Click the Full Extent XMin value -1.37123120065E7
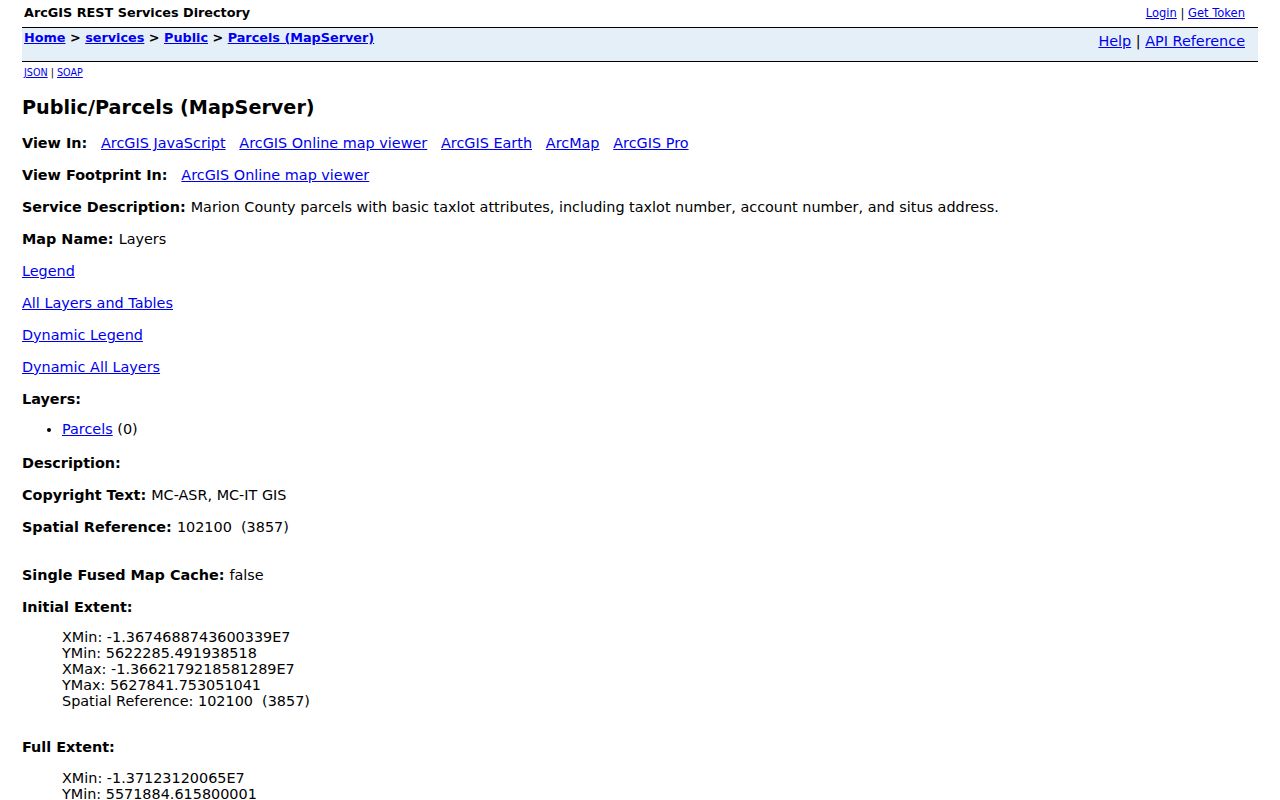Image resolution: width=1280 pixels, height=800 pixels. coord(175,778)
